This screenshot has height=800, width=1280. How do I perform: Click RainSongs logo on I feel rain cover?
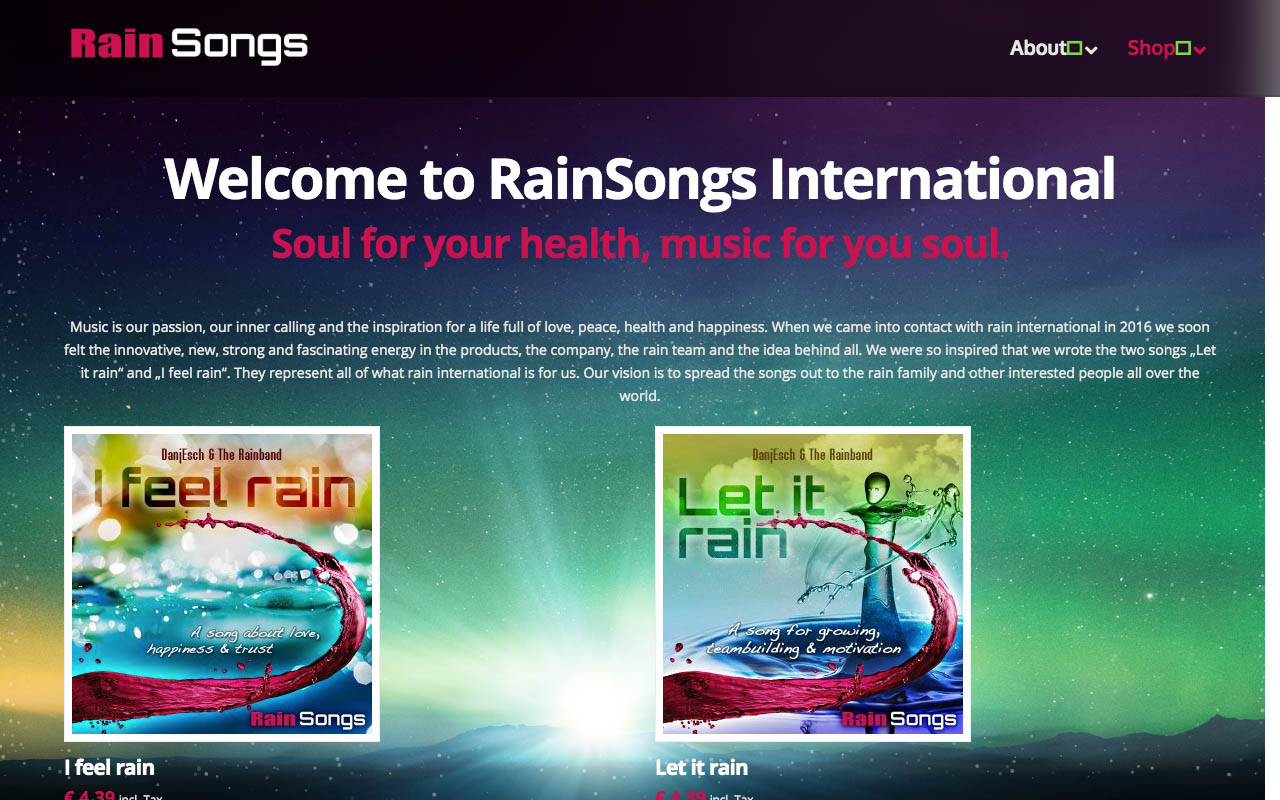pyautogui.click(x=308, y=718)
